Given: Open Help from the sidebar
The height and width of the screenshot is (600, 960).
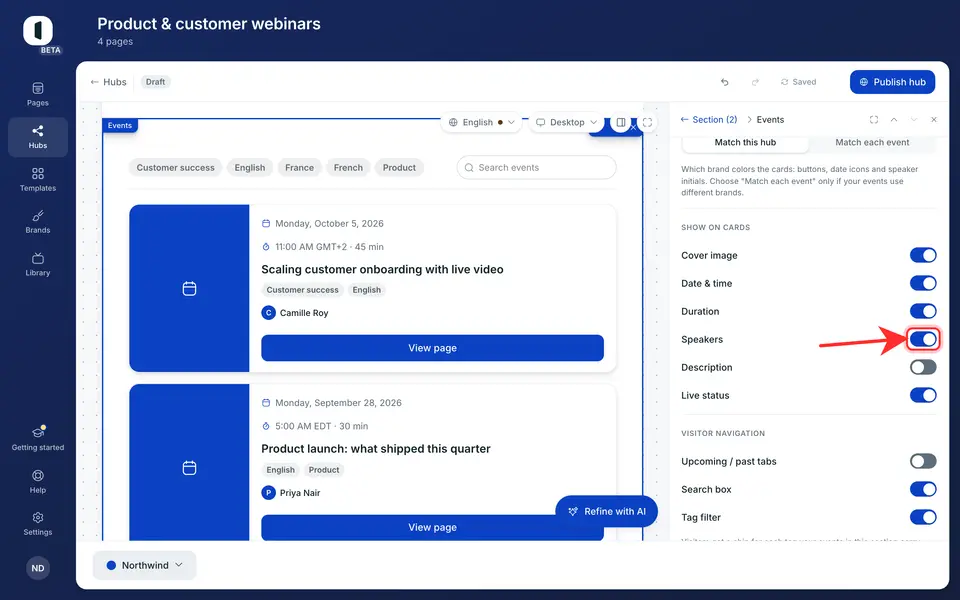Looking at the screenshot, I should (37, 481).
